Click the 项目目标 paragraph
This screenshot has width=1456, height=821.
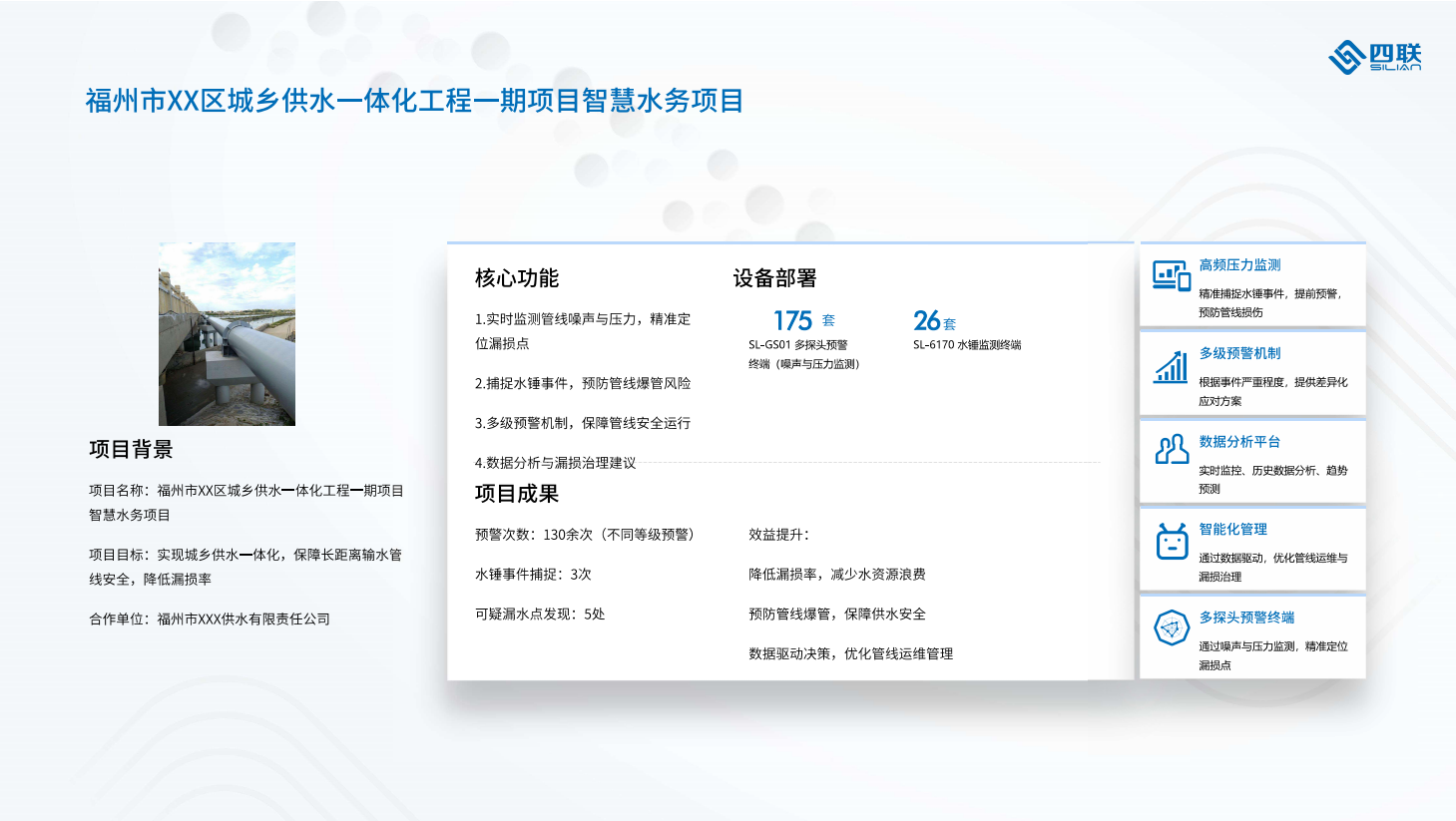click(x=245, y=567)
